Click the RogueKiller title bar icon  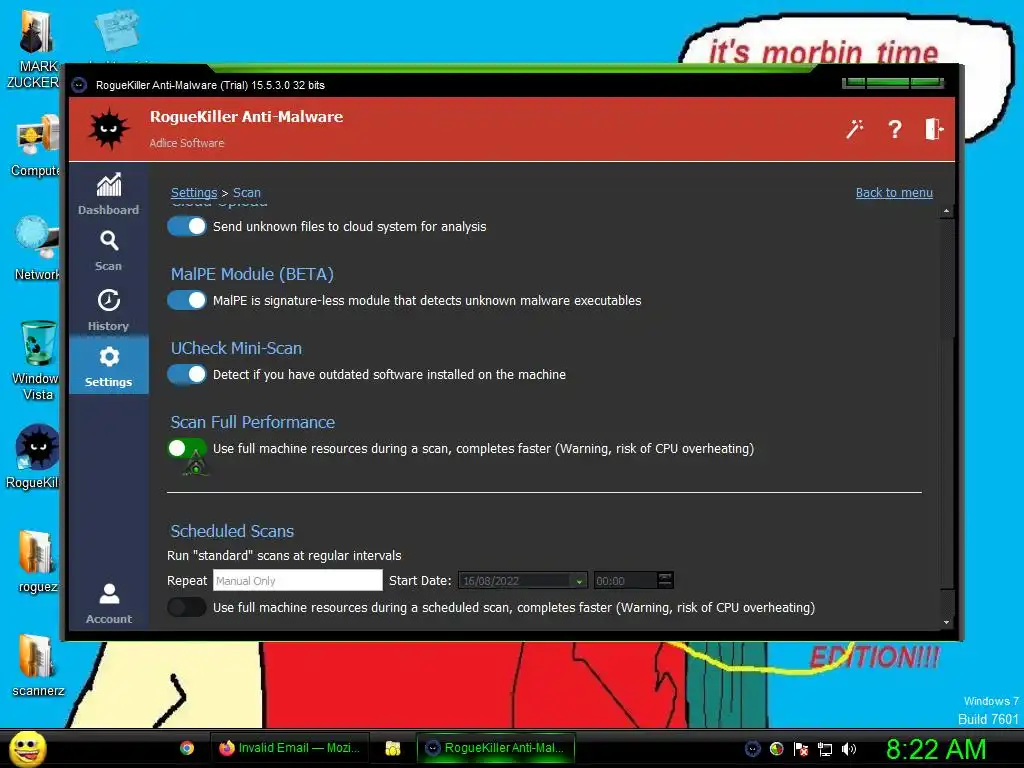tap(79, 85)
